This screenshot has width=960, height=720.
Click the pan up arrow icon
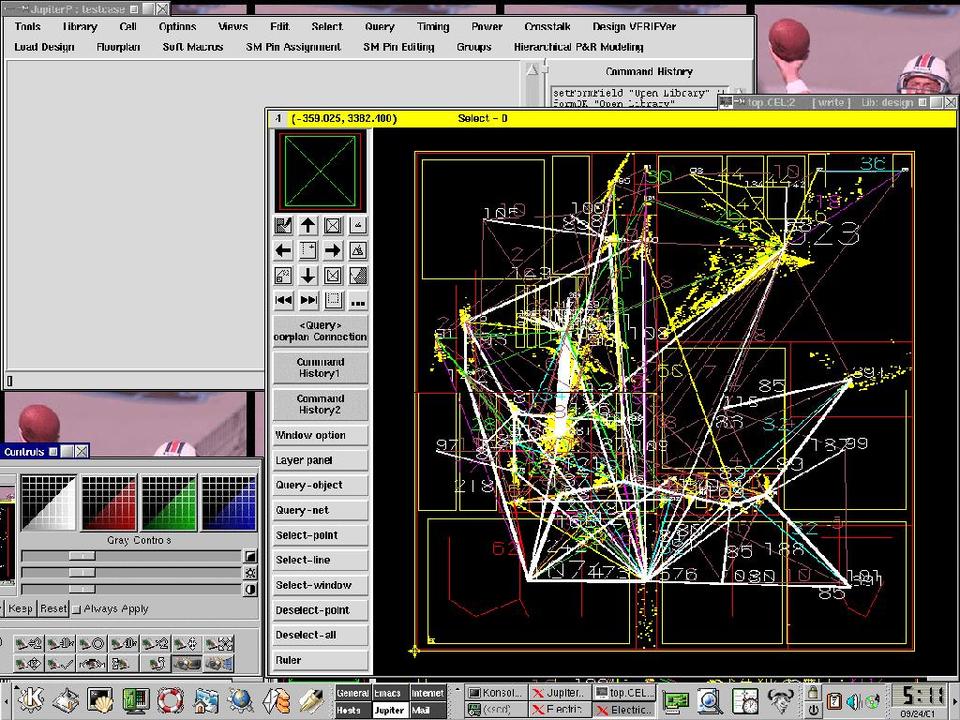(308, 226)
